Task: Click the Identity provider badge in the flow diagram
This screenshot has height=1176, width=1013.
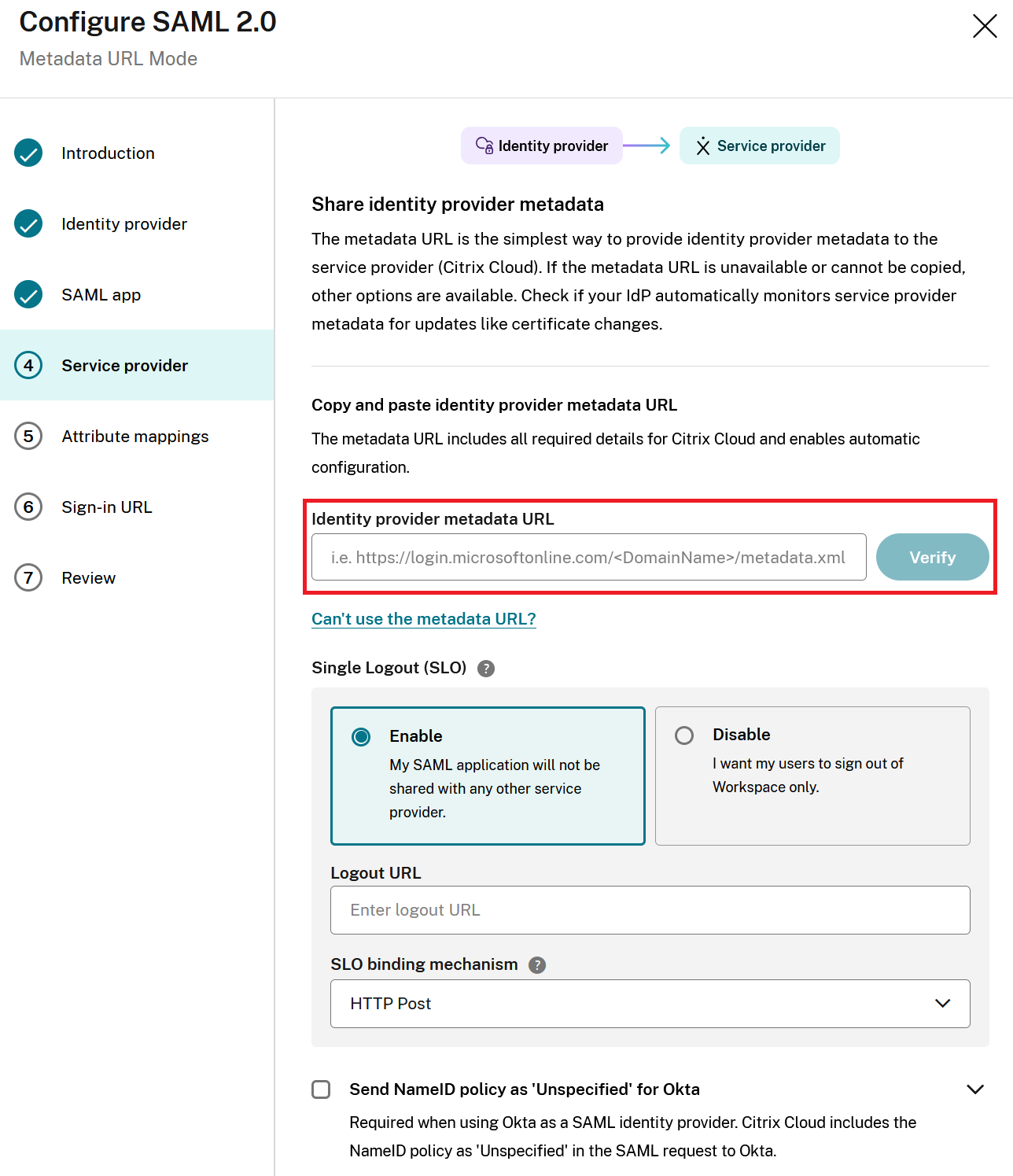Action: pos(541,146)
